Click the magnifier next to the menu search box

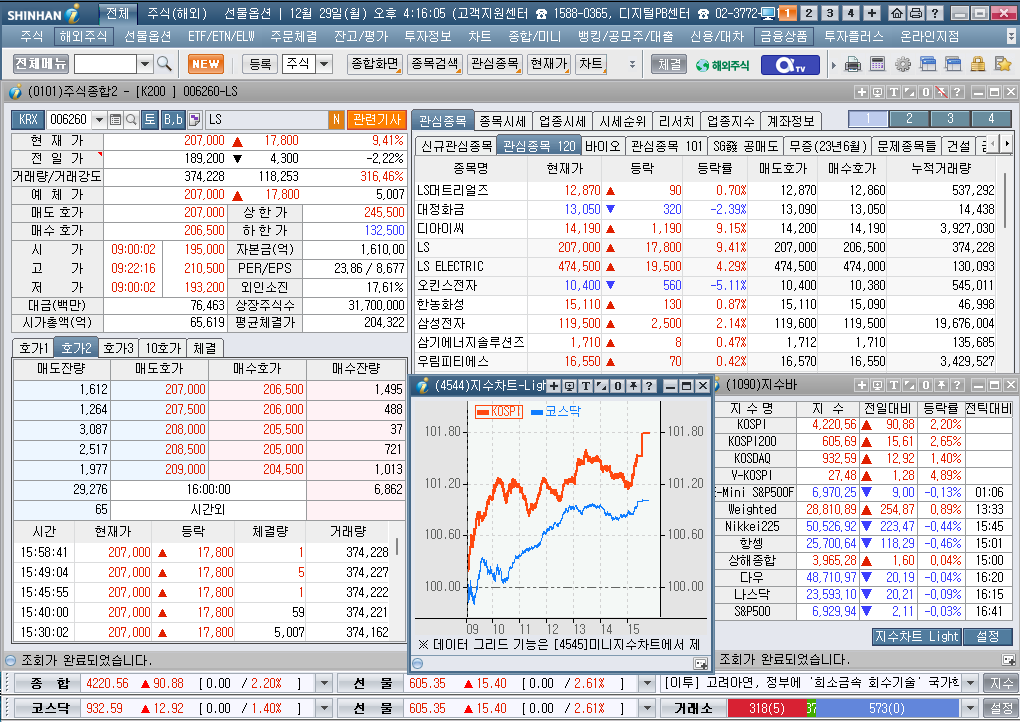[165, 64]
